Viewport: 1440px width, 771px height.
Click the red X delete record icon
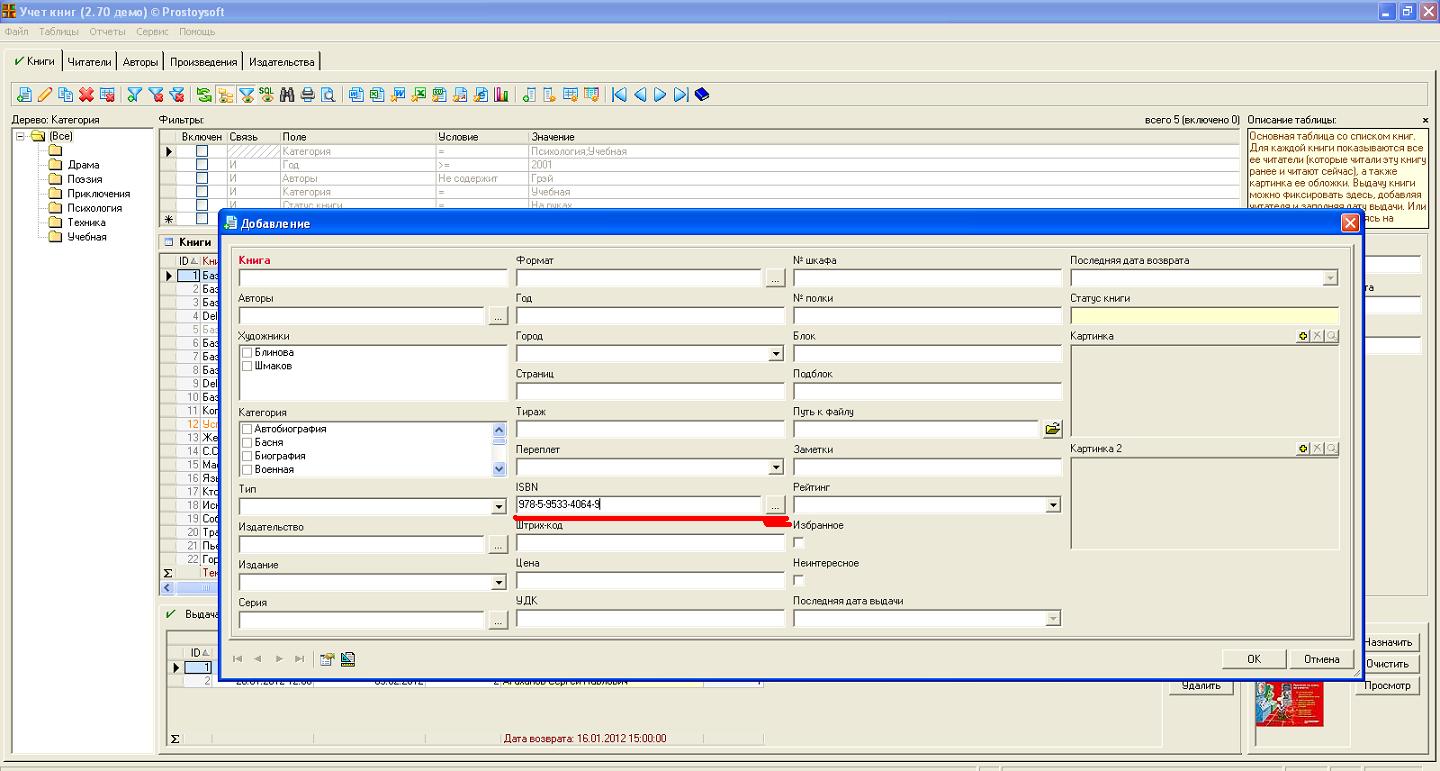point(86,95)
